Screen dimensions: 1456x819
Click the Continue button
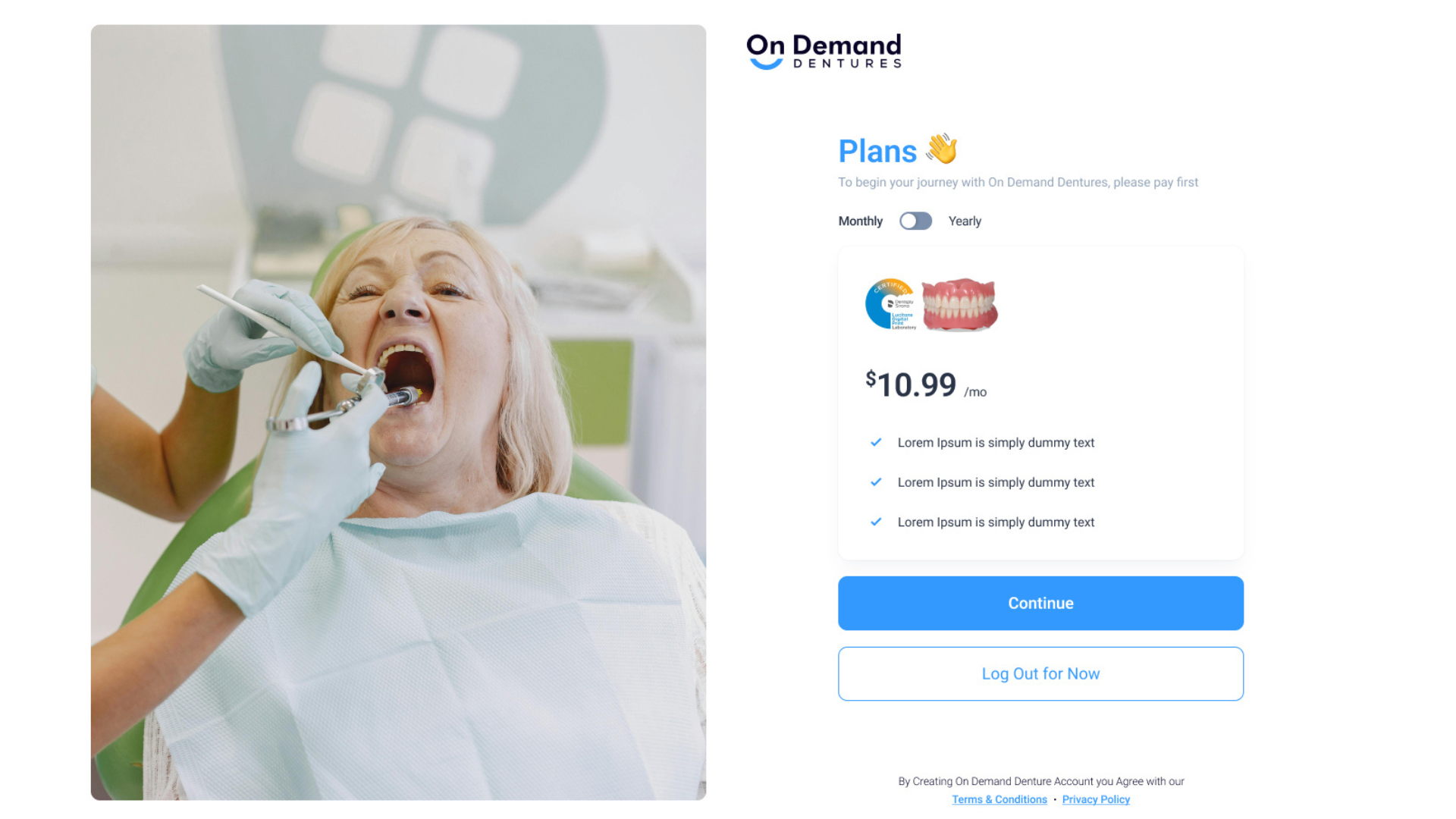pyautogui.click(x=1040, y=603)
